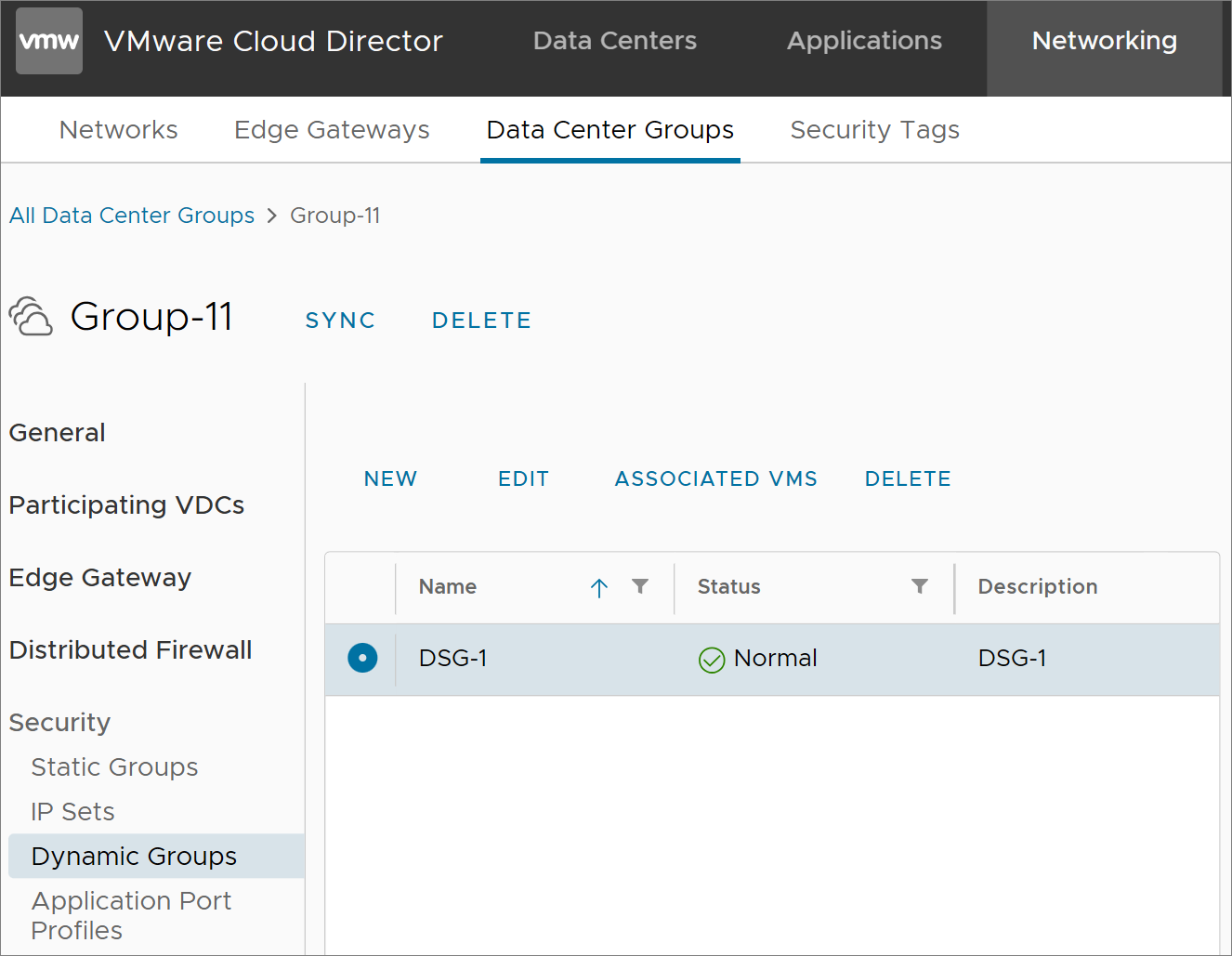The height and width of the screenshot is (956, 1232).
Task: Switch to the Security Tags tab
Action: tap(874, 130)
